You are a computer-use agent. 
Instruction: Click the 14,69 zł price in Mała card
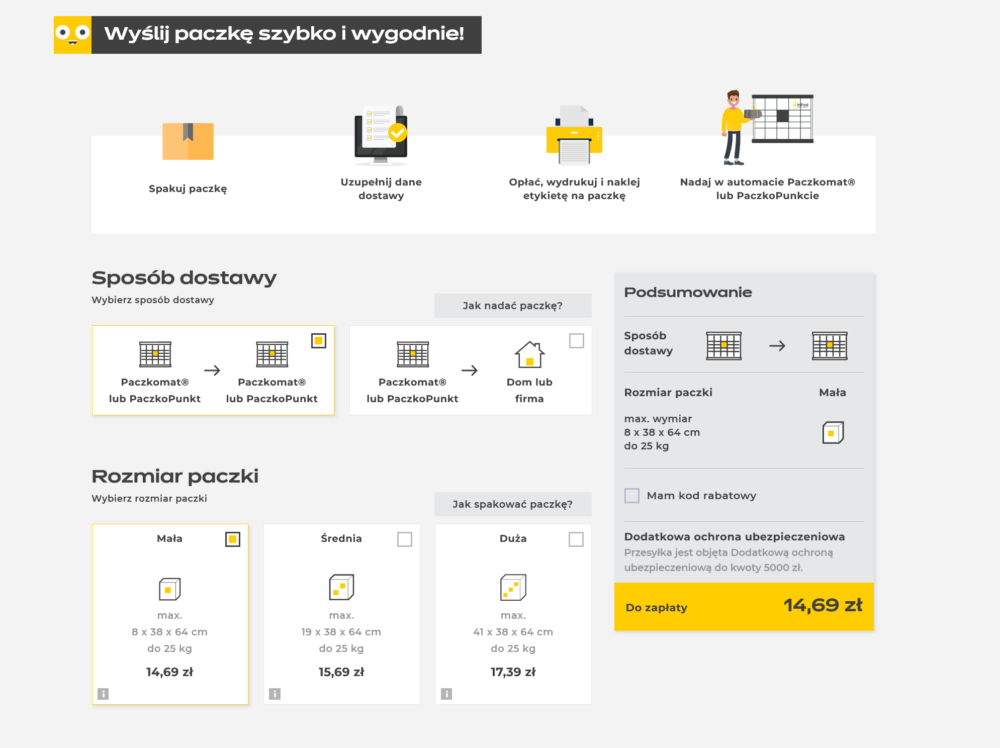(170, 672)
